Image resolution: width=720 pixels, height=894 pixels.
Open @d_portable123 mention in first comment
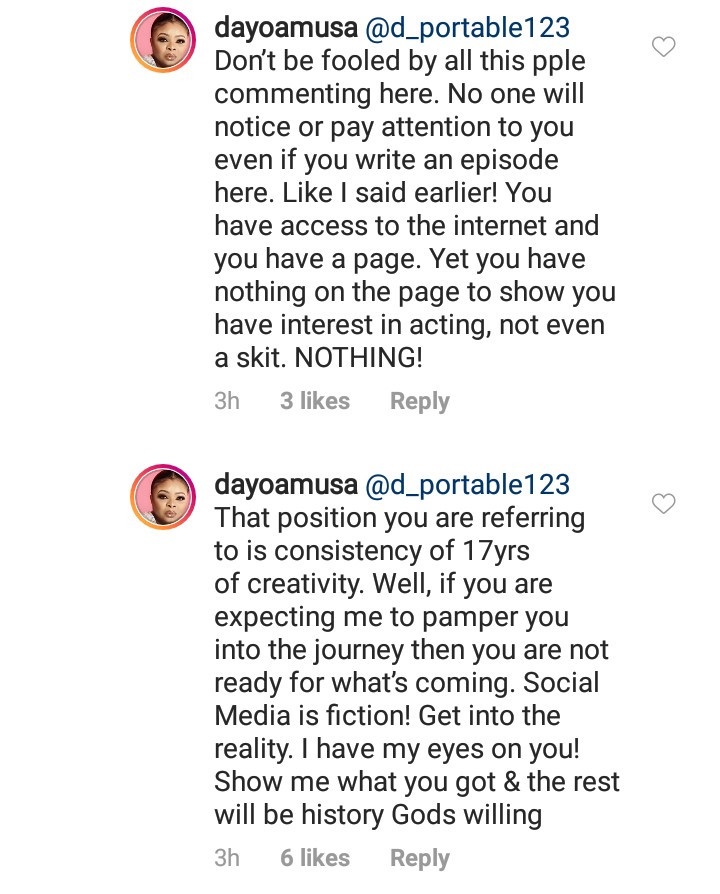click(469, 29)
